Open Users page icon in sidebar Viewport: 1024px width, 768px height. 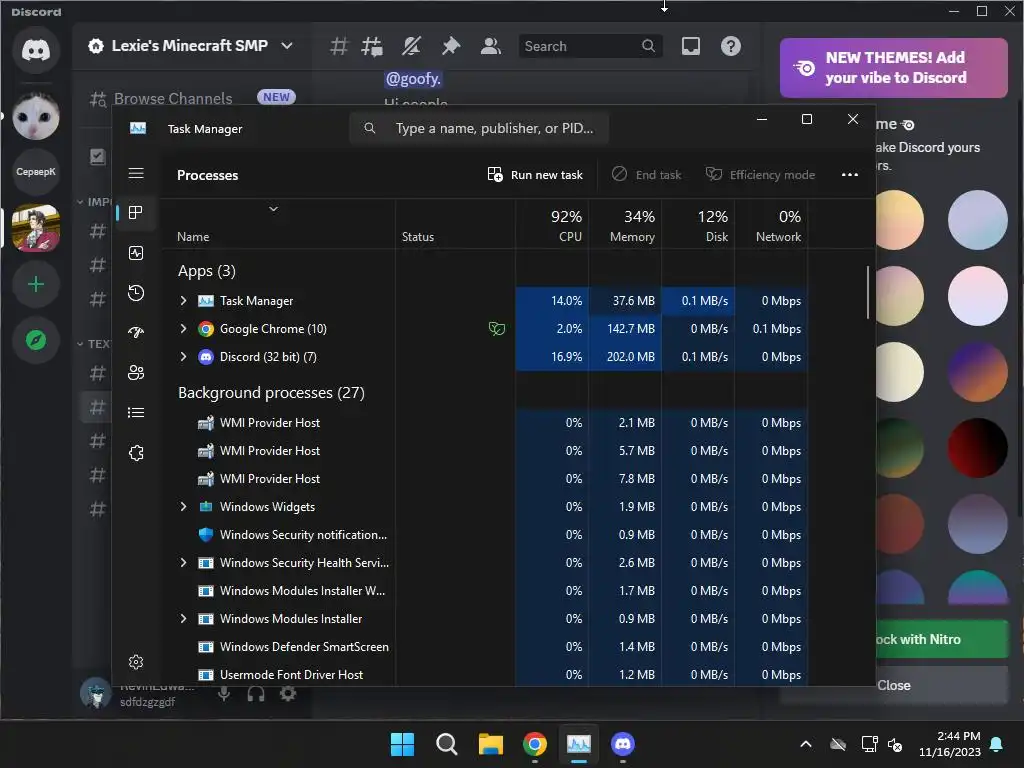click(x=136, y=372)
